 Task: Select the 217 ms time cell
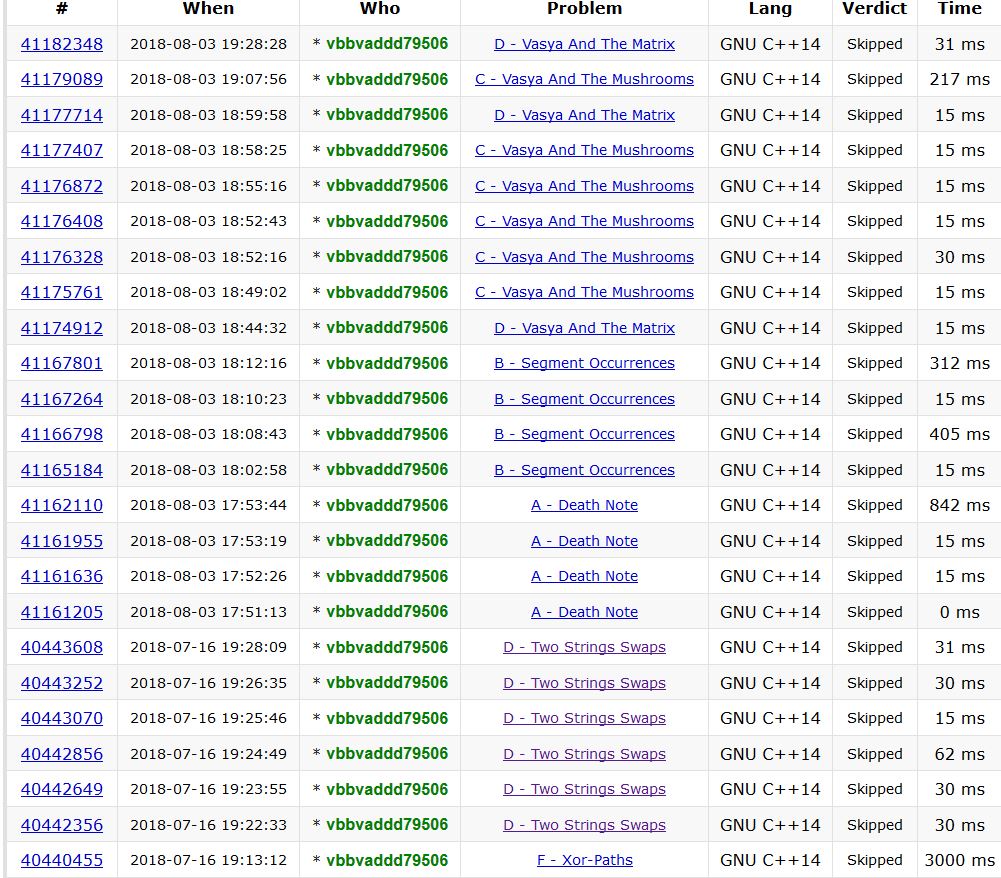tap(960, 79)
